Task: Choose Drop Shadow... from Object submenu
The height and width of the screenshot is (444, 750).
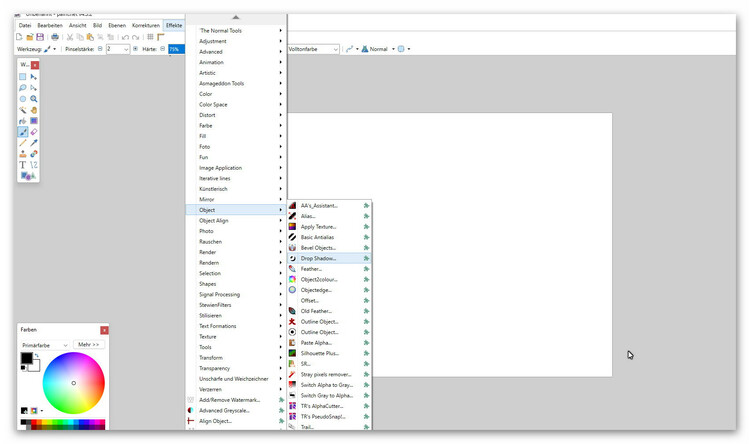Action: pos(329,258)
